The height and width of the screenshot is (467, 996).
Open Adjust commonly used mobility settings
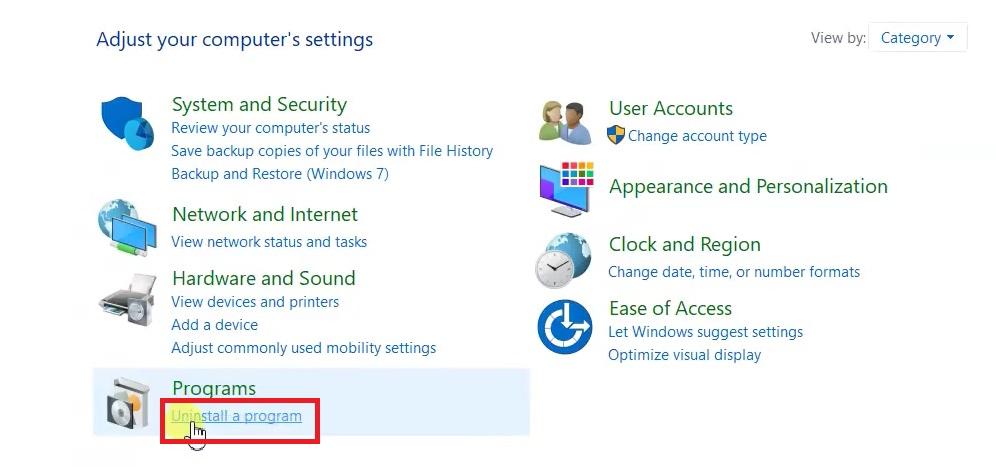[304, 348]
